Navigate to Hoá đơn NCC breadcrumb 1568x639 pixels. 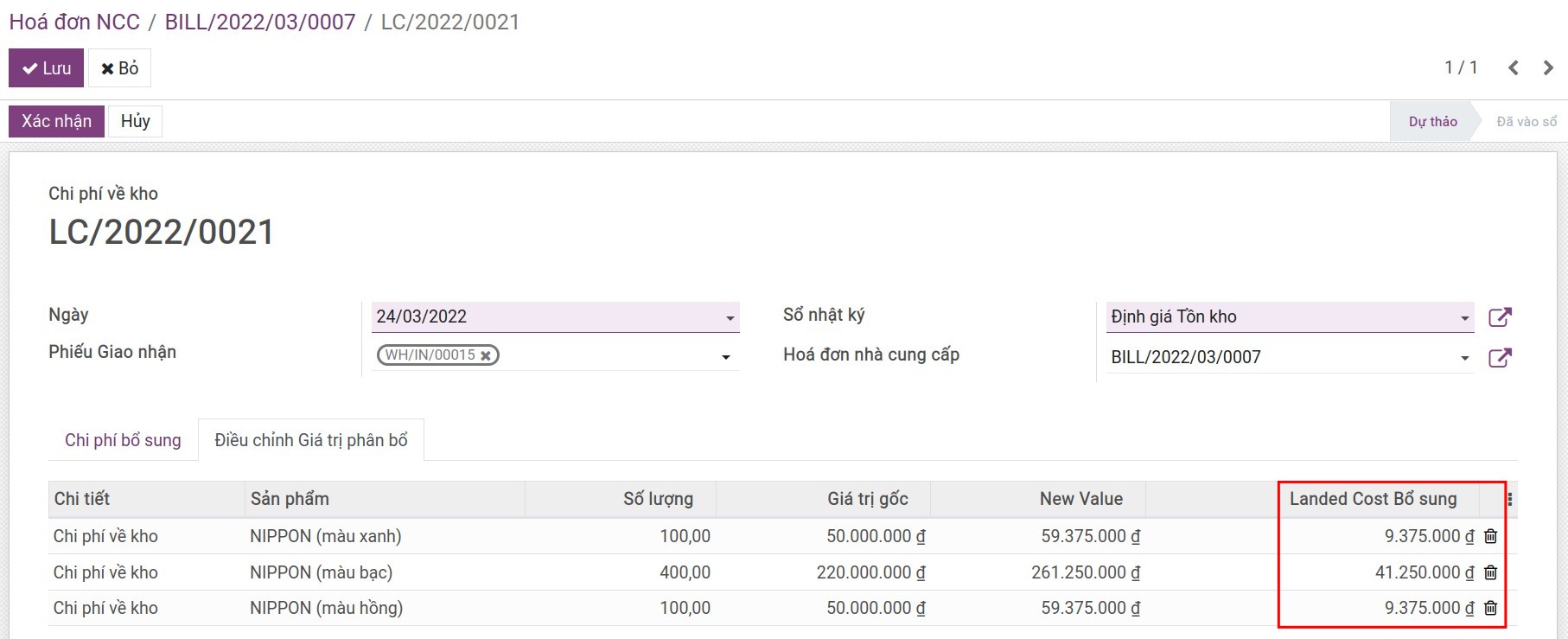pos(74,22)
